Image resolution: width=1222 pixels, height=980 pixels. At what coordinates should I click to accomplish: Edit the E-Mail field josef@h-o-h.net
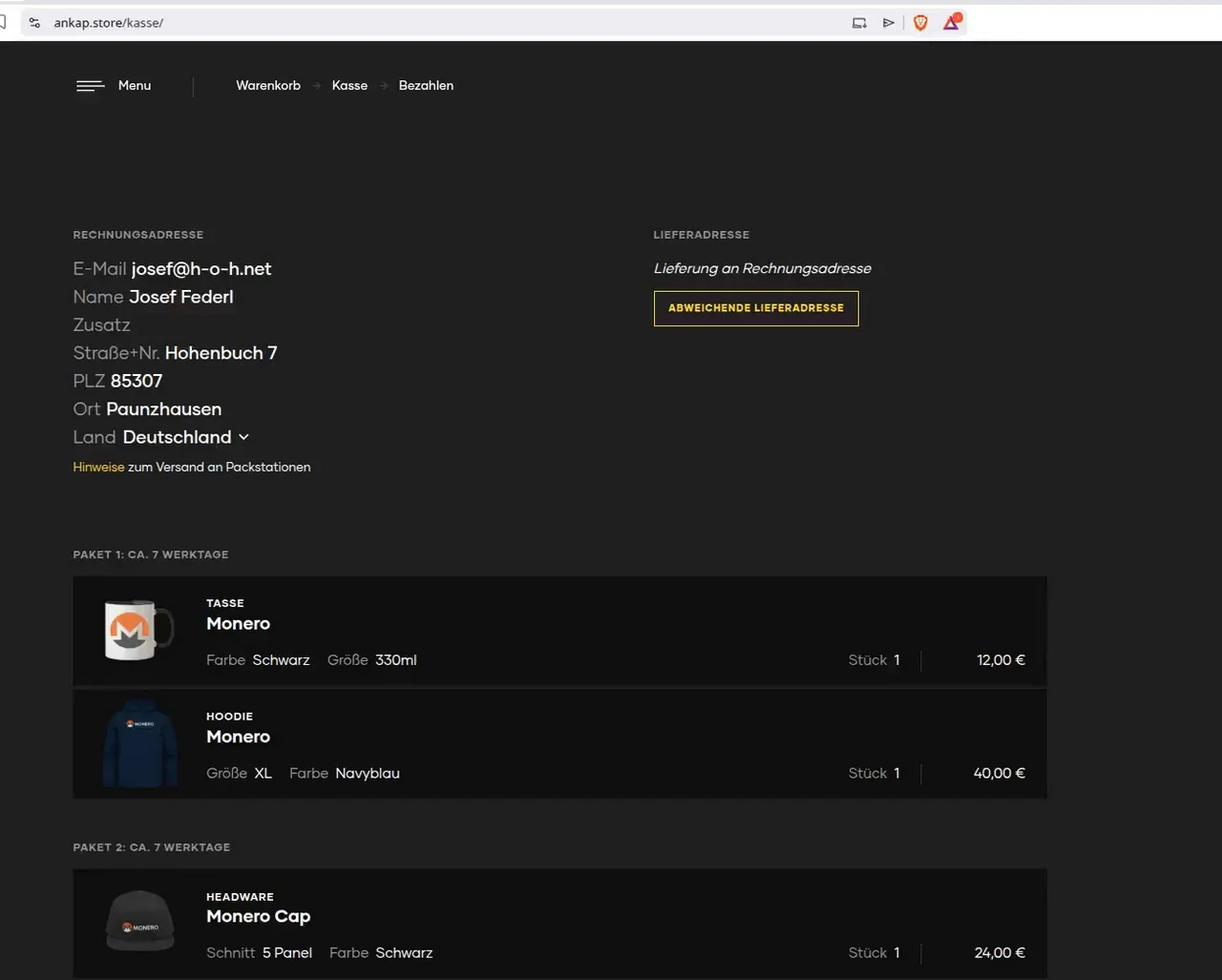[x=201, y=269]
